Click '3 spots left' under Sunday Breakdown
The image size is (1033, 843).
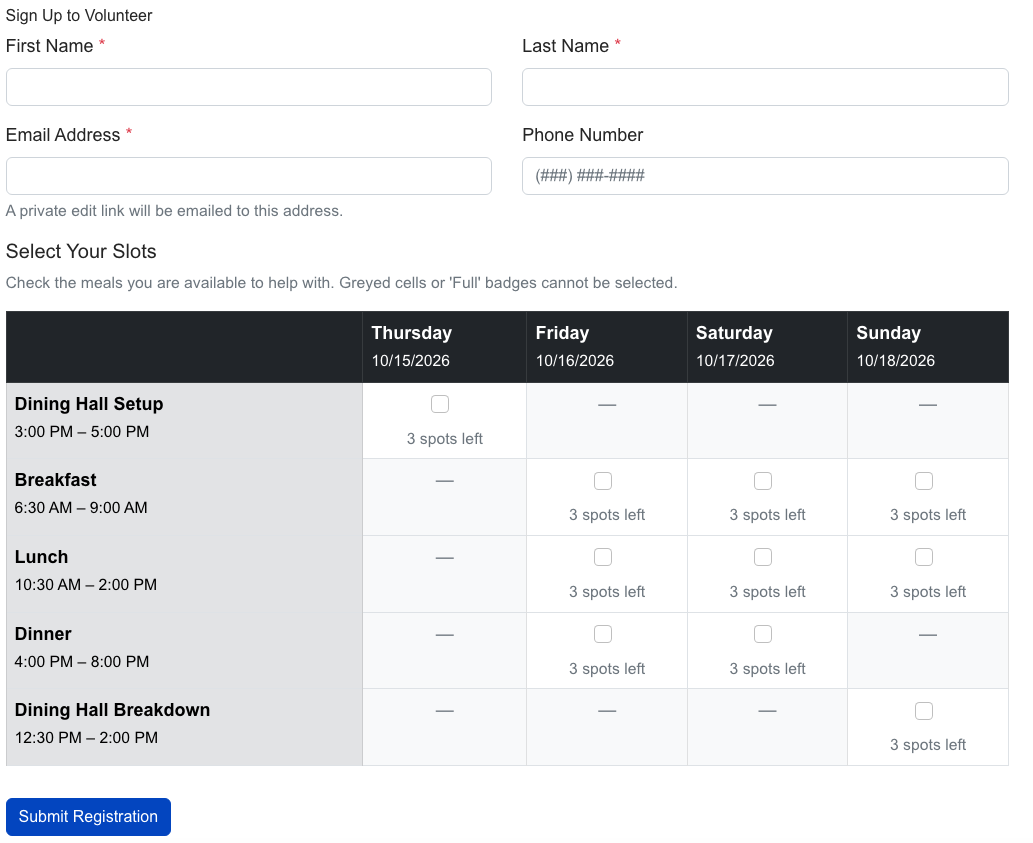coord(928,745)
